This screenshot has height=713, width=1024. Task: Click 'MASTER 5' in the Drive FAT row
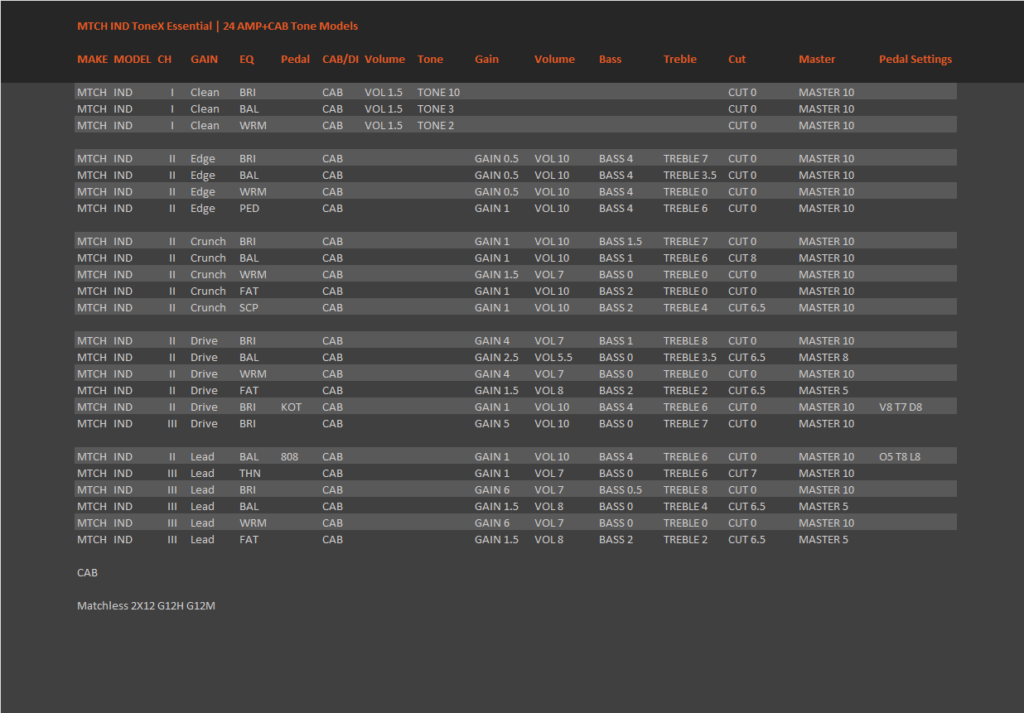click(824, 390)
